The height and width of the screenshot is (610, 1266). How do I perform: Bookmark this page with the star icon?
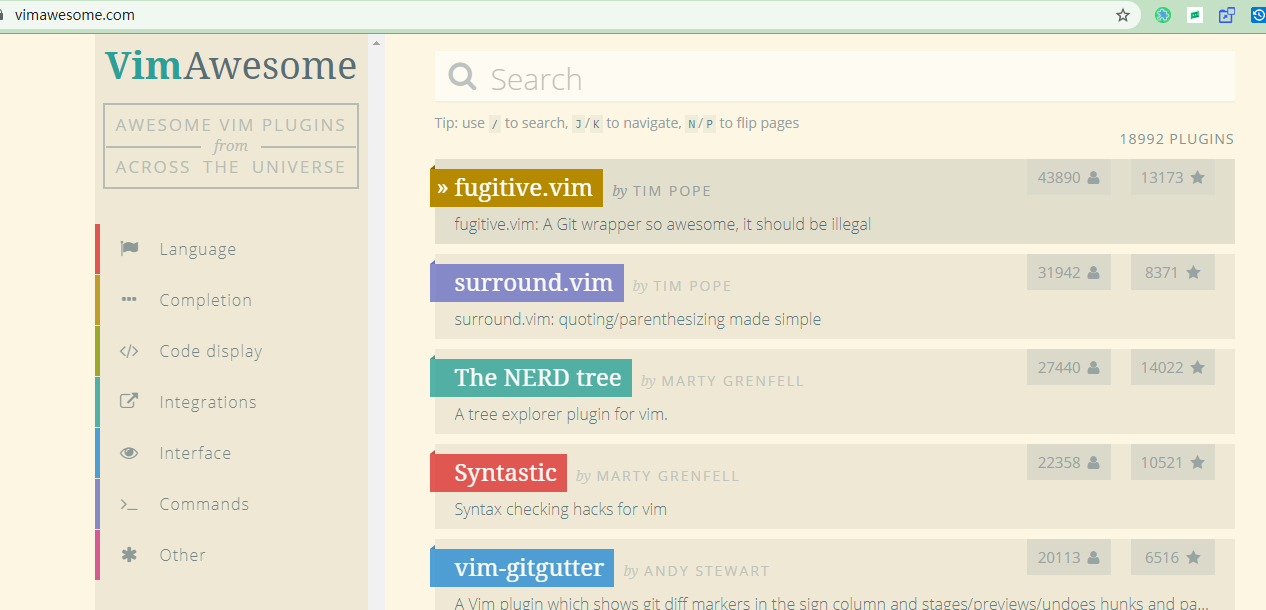pos(1123,15)
